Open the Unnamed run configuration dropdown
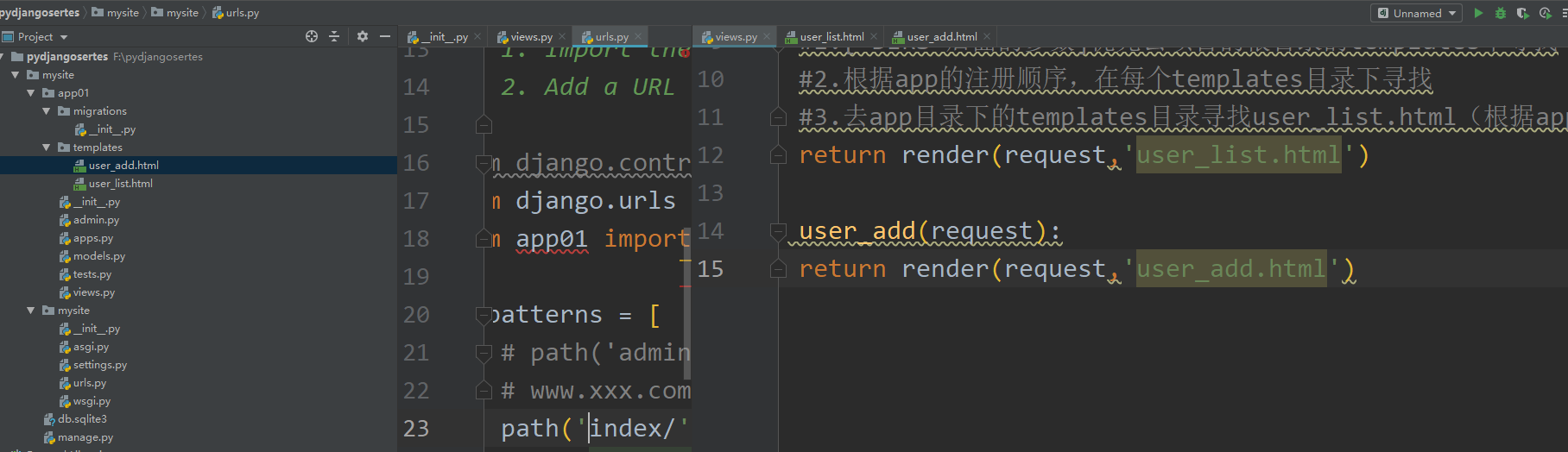This screenshot has height=452, width=1568. click(x=1416, y=13)
